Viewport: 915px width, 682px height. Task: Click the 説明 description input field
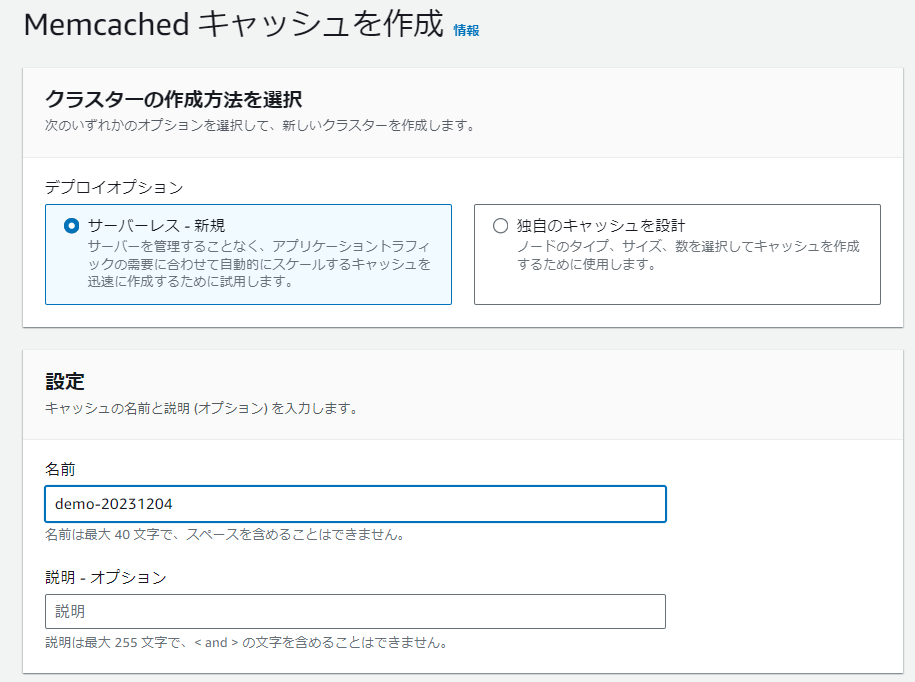coord(355,611)
